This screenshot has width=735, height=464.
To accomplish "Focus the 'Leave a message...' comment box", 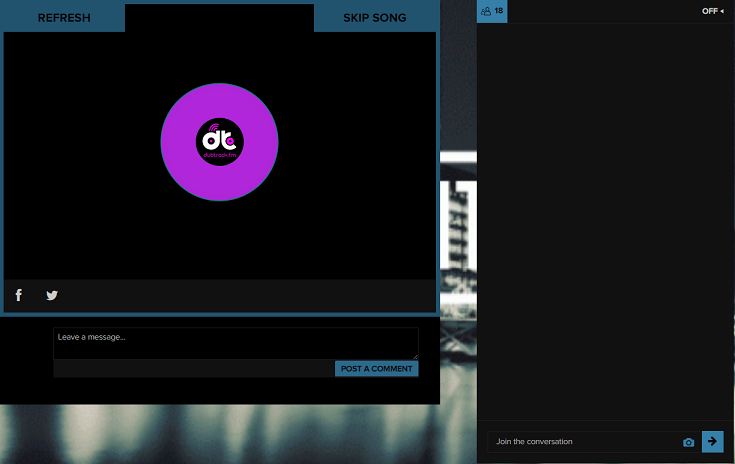I will click(236, 344).
